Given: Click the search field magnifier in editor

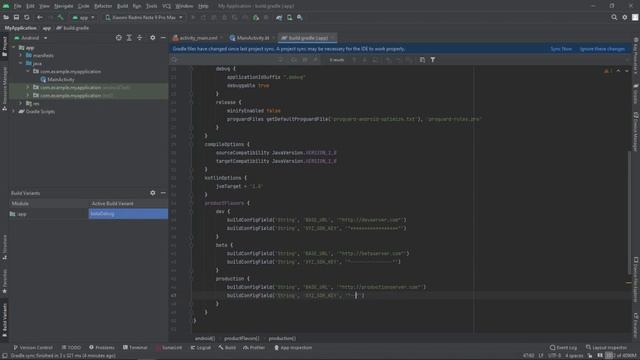Looking at the screenshot, I should click(x=174, y=60).
